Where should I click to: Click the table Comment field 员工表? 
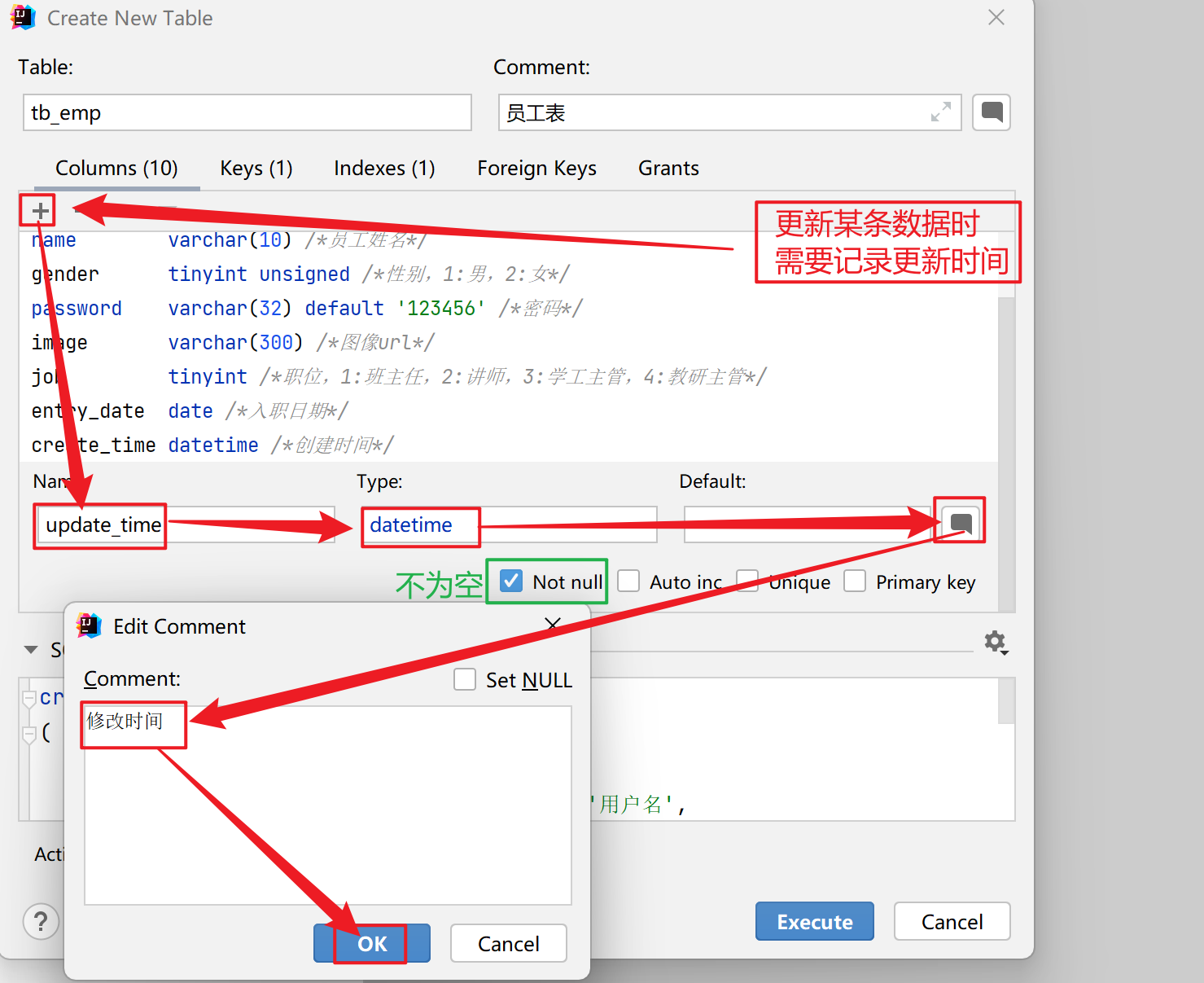click(730, 112)
